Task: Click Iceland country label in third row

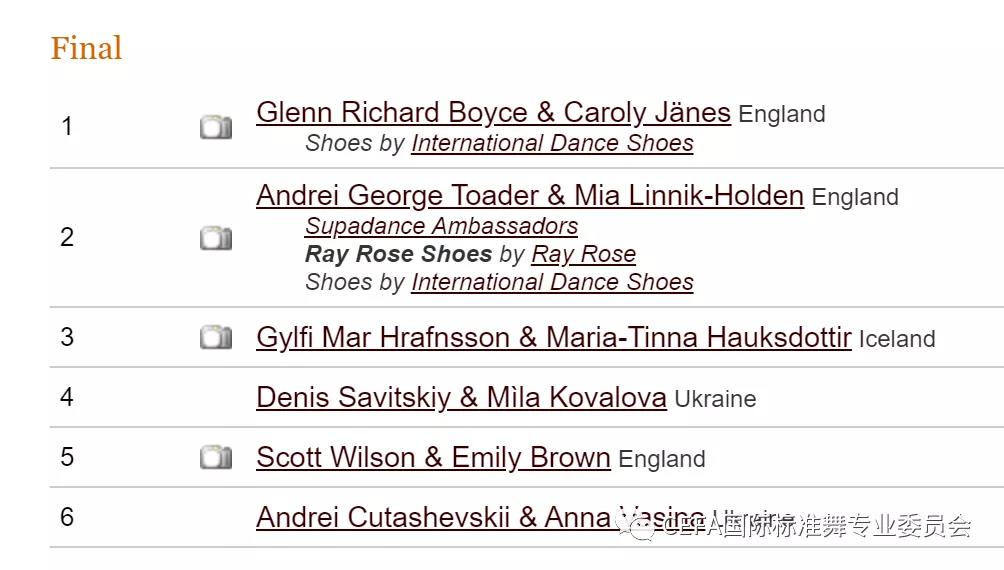Action: pyautogui.click(x=897, y=339)
